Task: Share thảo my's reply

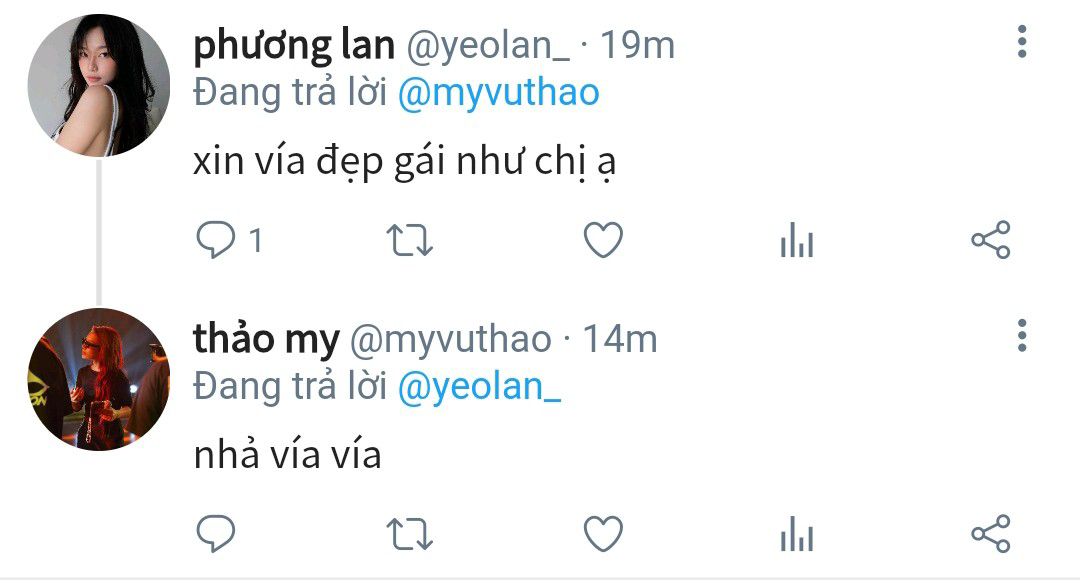Action: pyautogui.click(x=990, y=534)
